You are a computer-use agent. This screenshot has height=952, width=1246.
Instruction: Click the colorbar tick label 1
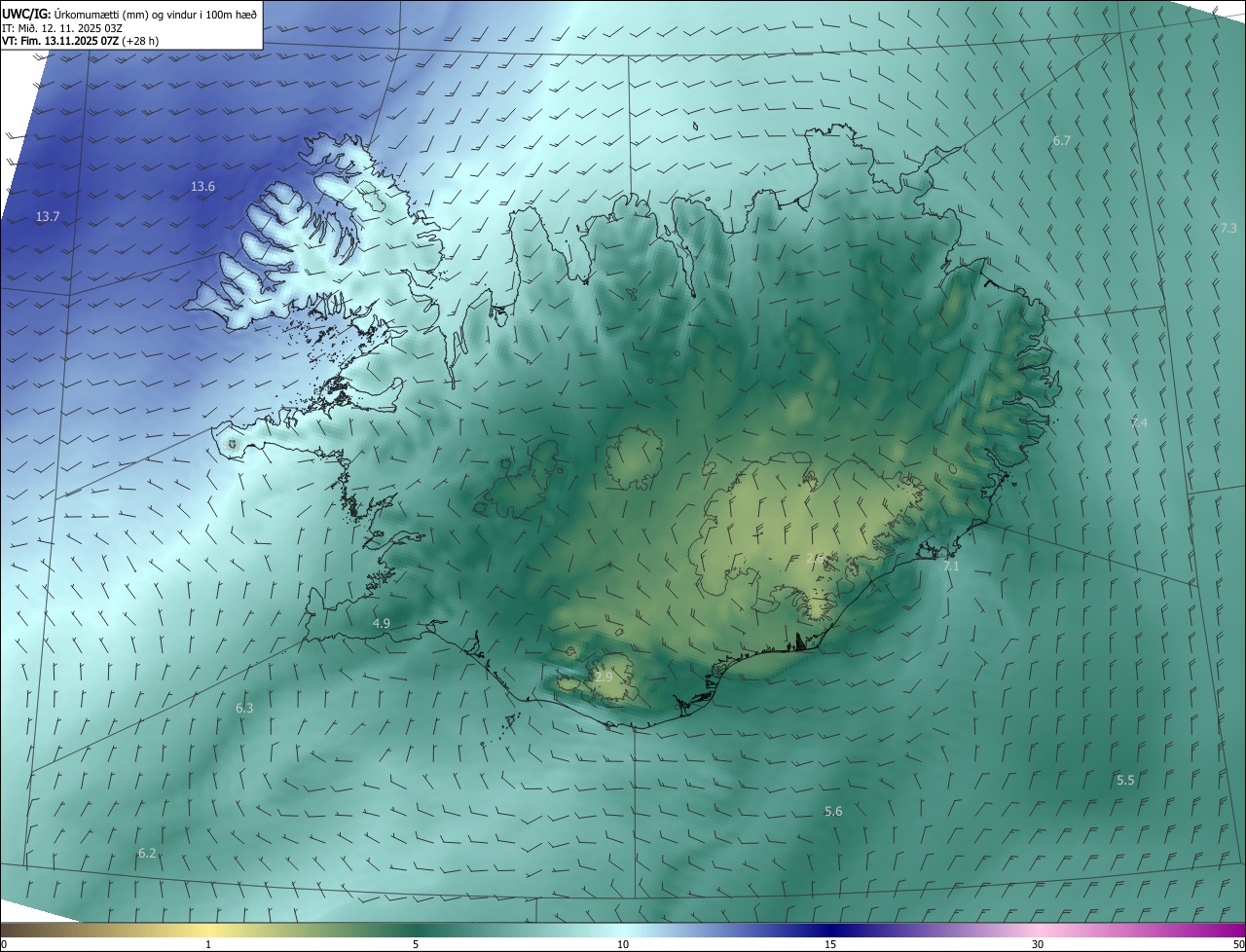click(208, 945)
